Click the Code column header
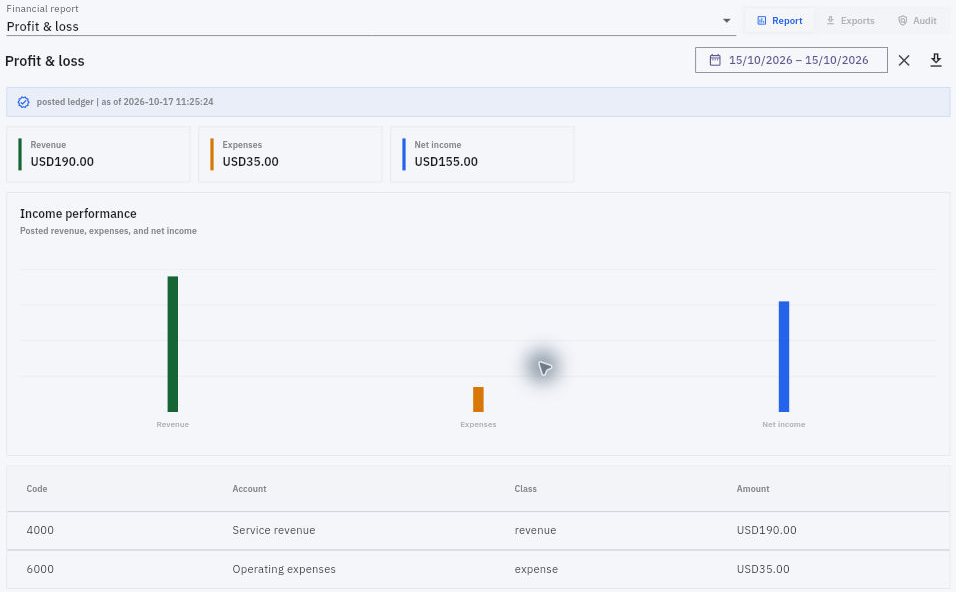Image resolution: width=956 pixels, height=592 pixels. pyautogui.click(x=37, y=489)
